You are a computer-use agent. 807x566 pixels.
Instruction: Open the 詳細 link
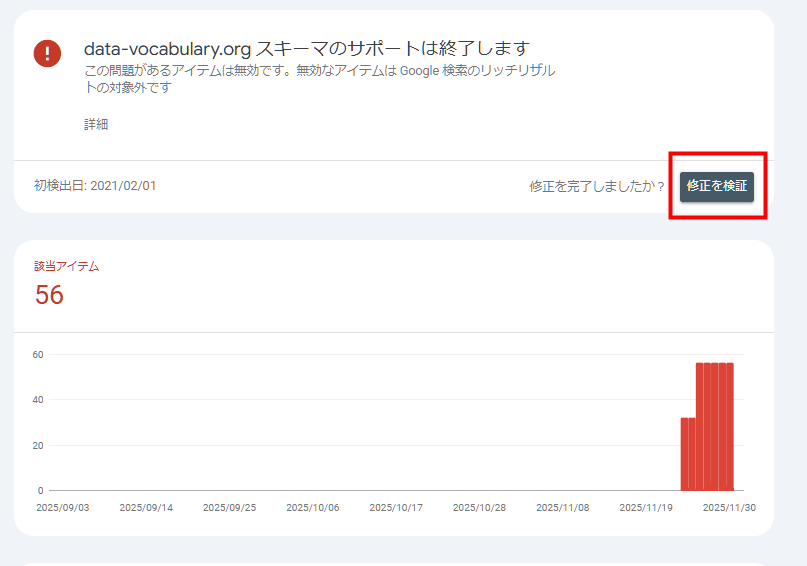coord(96,124)
